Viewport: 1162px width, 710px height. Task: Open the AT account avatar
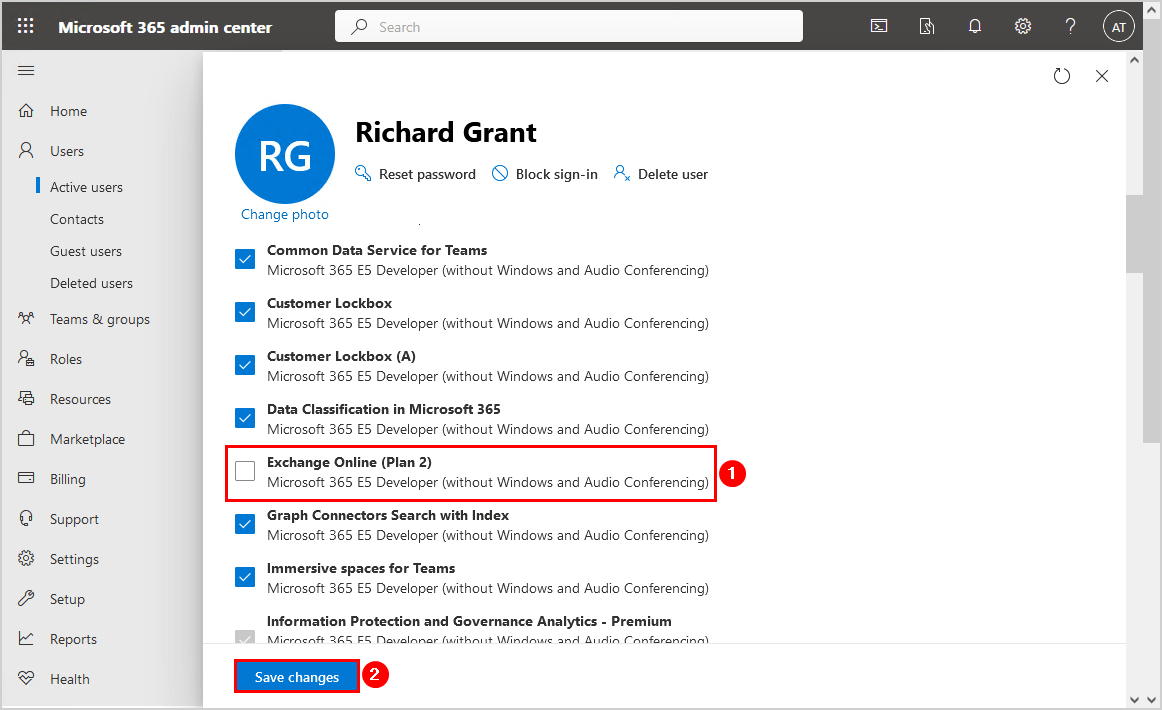click(1119, 27)
